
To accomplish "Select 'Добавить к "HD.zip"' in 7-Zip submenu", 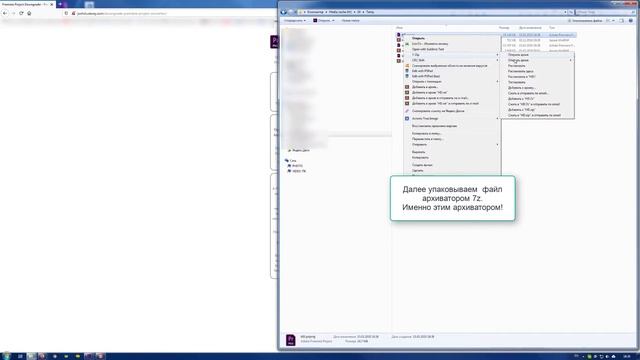I will click(521, 110).
